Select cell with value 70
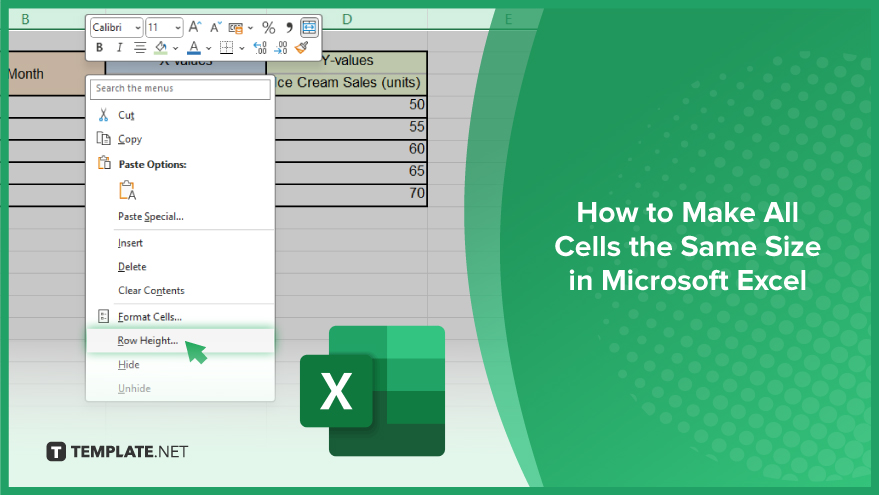This screenshot has height=495, width=879. point(351,194)
